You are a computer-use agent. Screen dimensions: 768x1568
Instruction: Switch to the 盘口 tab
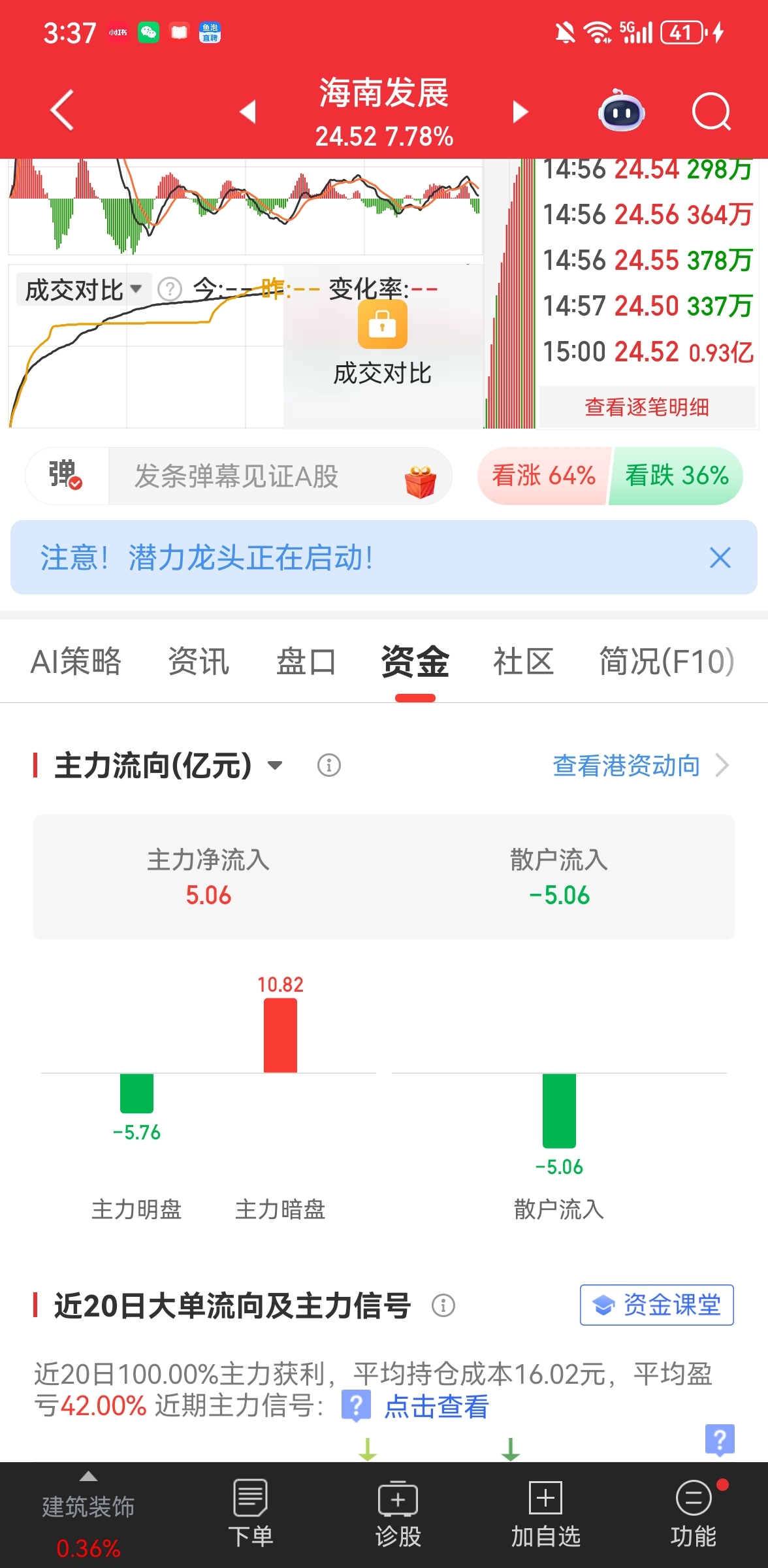tap(306, 661)
